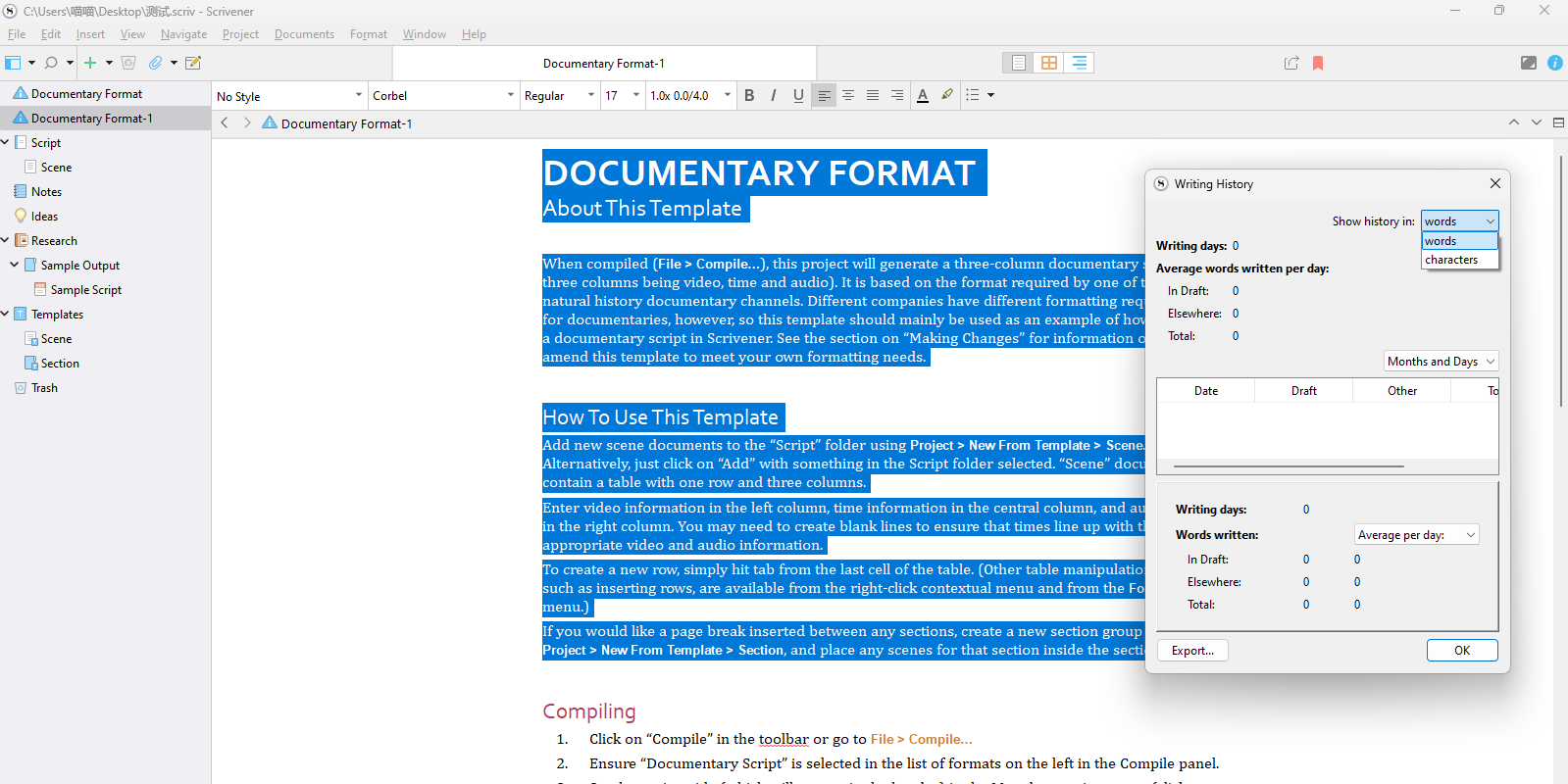The height and width of the screenshot is (784, 1568).
Task: Open the Project menu
Action: pyautogui.click(x=240, y=34)
